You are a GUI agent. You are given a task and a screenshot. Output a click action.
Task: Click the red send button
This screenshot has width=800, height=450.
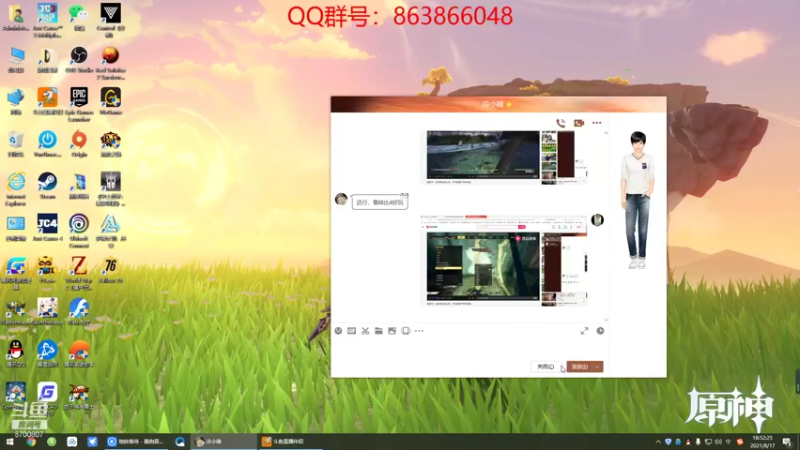coord(580,366)
